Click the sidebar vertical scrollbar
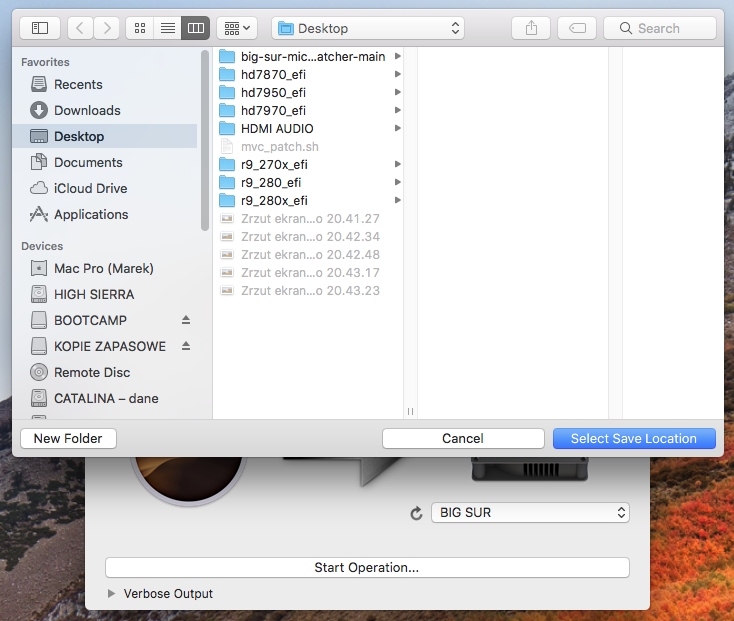The width and height of the screenshot is (734, 621). (x=205, y=140)
